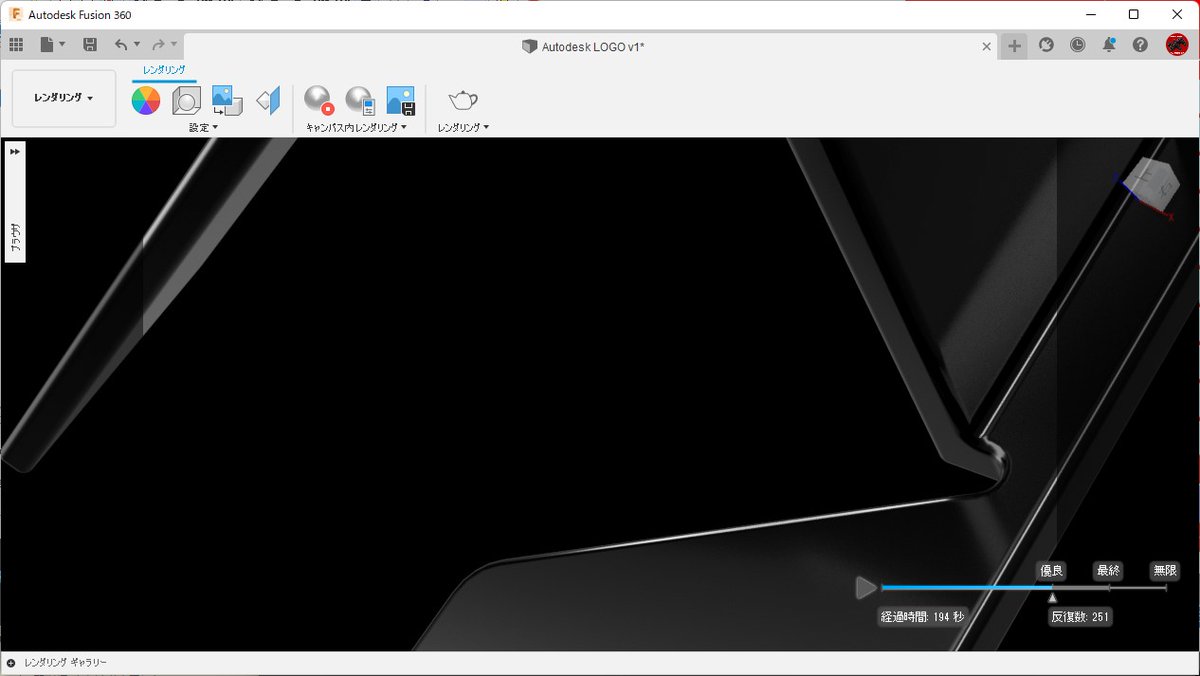Undo the last action
The width and height of the screenshot is (1200, 676).
tap(121, 44)
